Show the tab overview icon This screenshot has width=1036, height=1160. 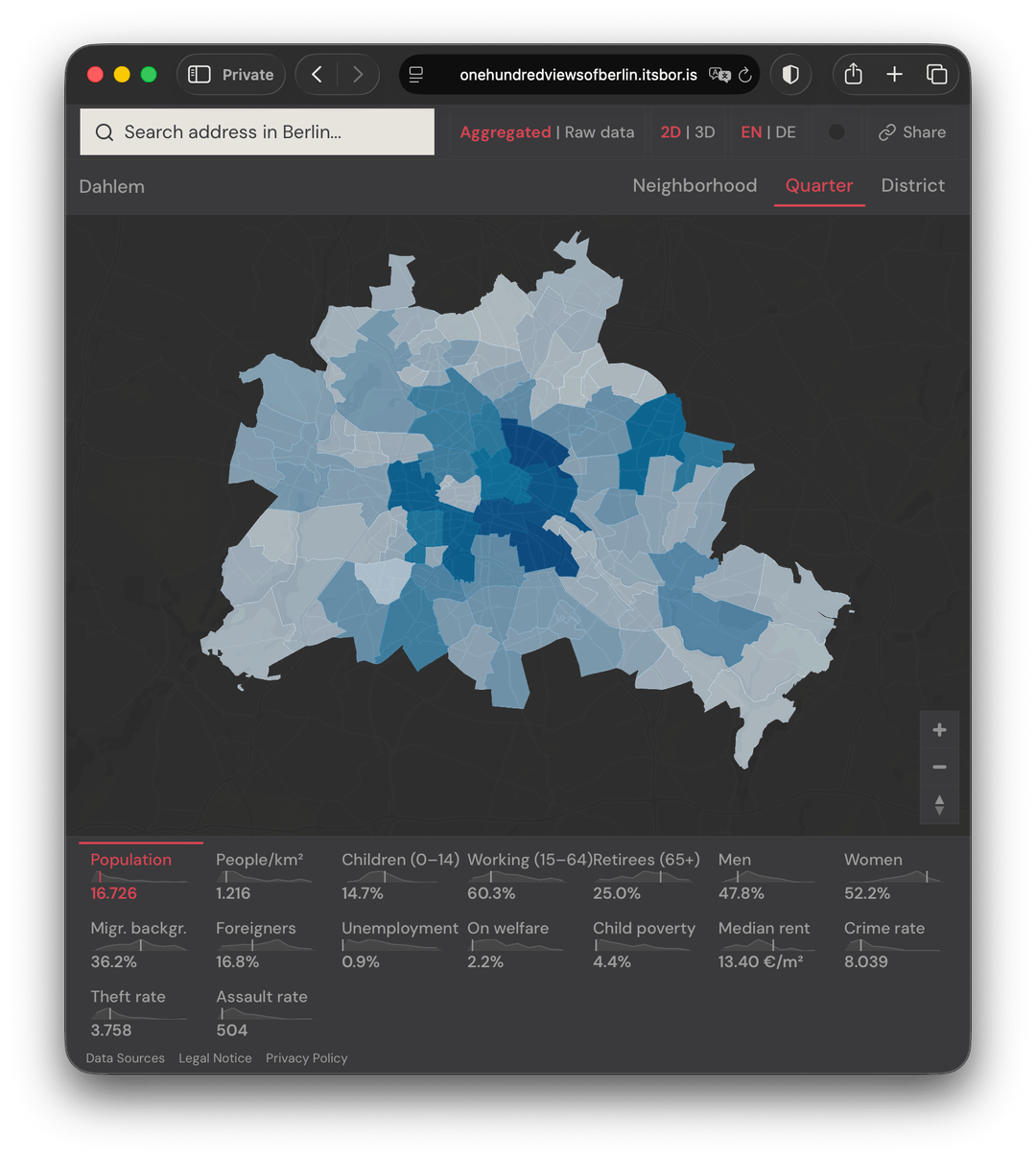click(x=936, y=75)
